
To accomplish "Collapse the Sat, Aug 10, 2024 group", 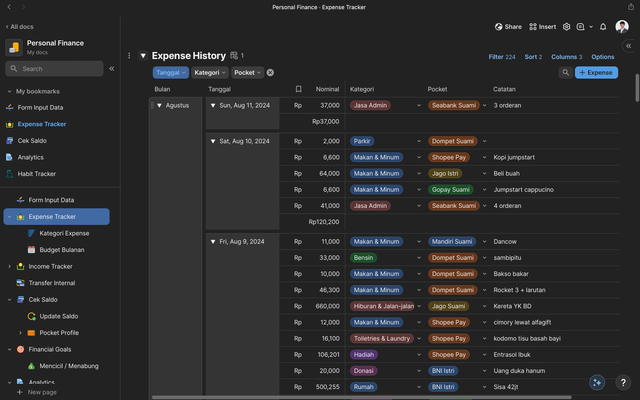I will coord(213,141).
